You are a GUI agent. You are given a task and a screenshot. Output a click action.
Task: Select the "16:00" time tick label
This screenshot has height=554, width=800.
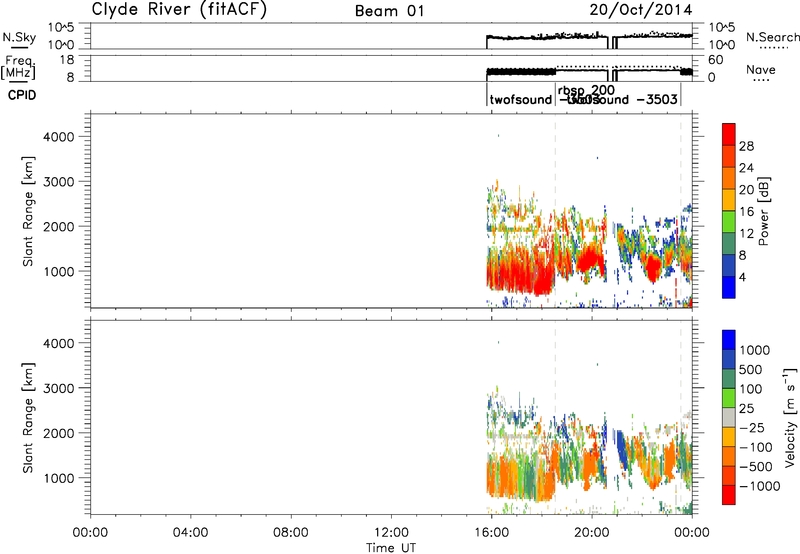491,533
